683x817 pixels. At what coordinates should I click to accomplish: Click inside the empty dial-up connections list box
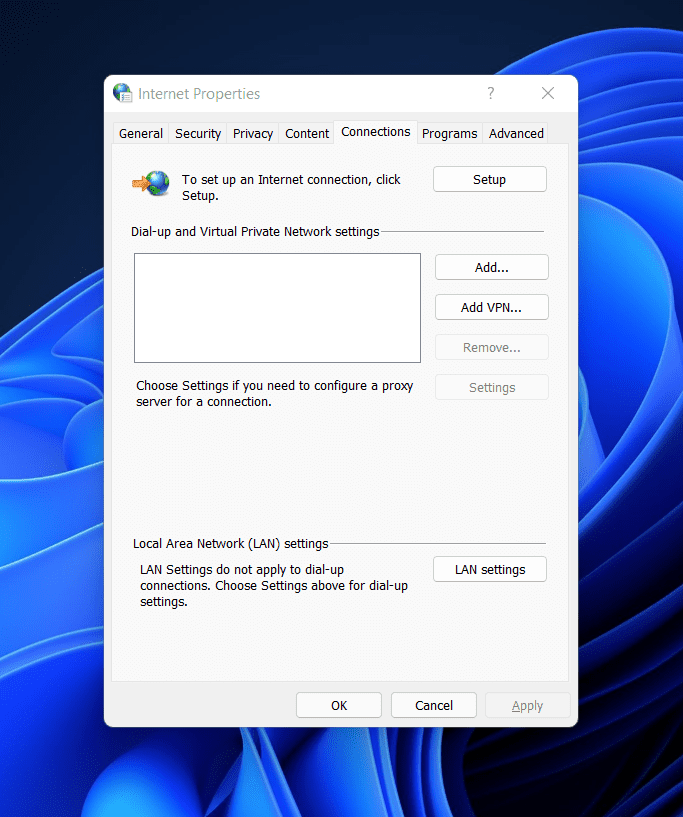[277, 308]
